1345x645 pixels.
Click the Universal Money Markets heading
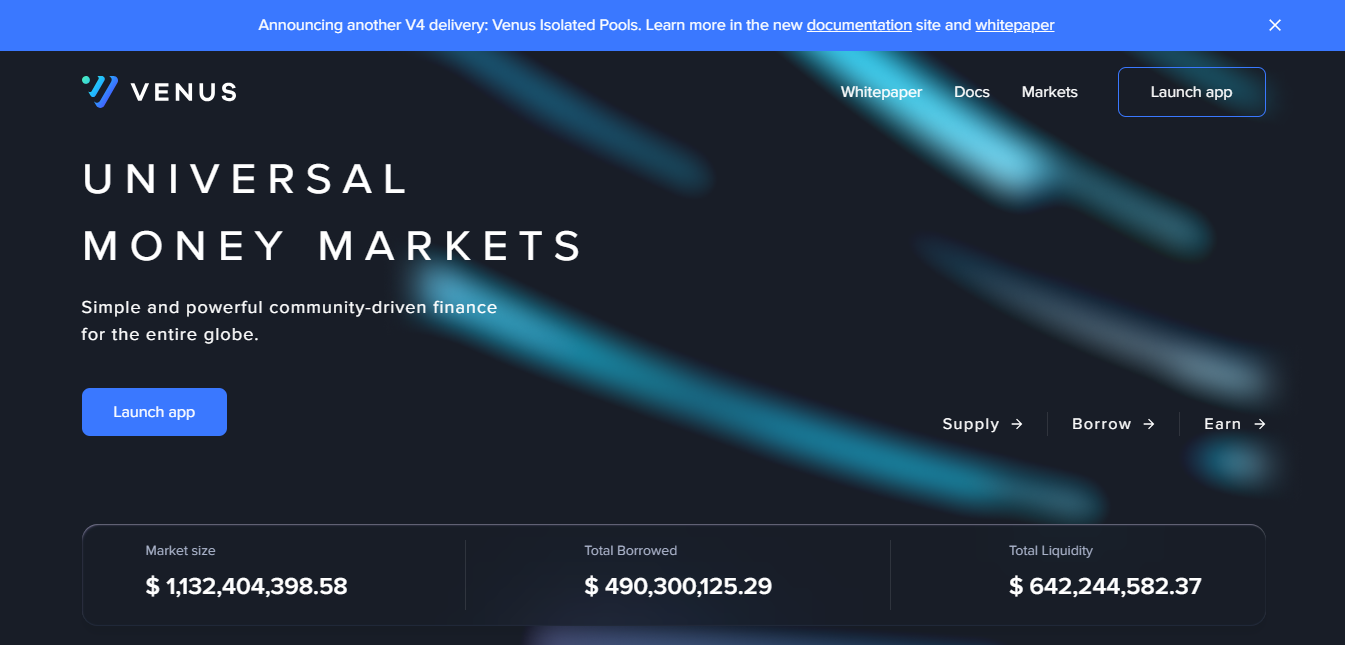[x=332, y=212]
